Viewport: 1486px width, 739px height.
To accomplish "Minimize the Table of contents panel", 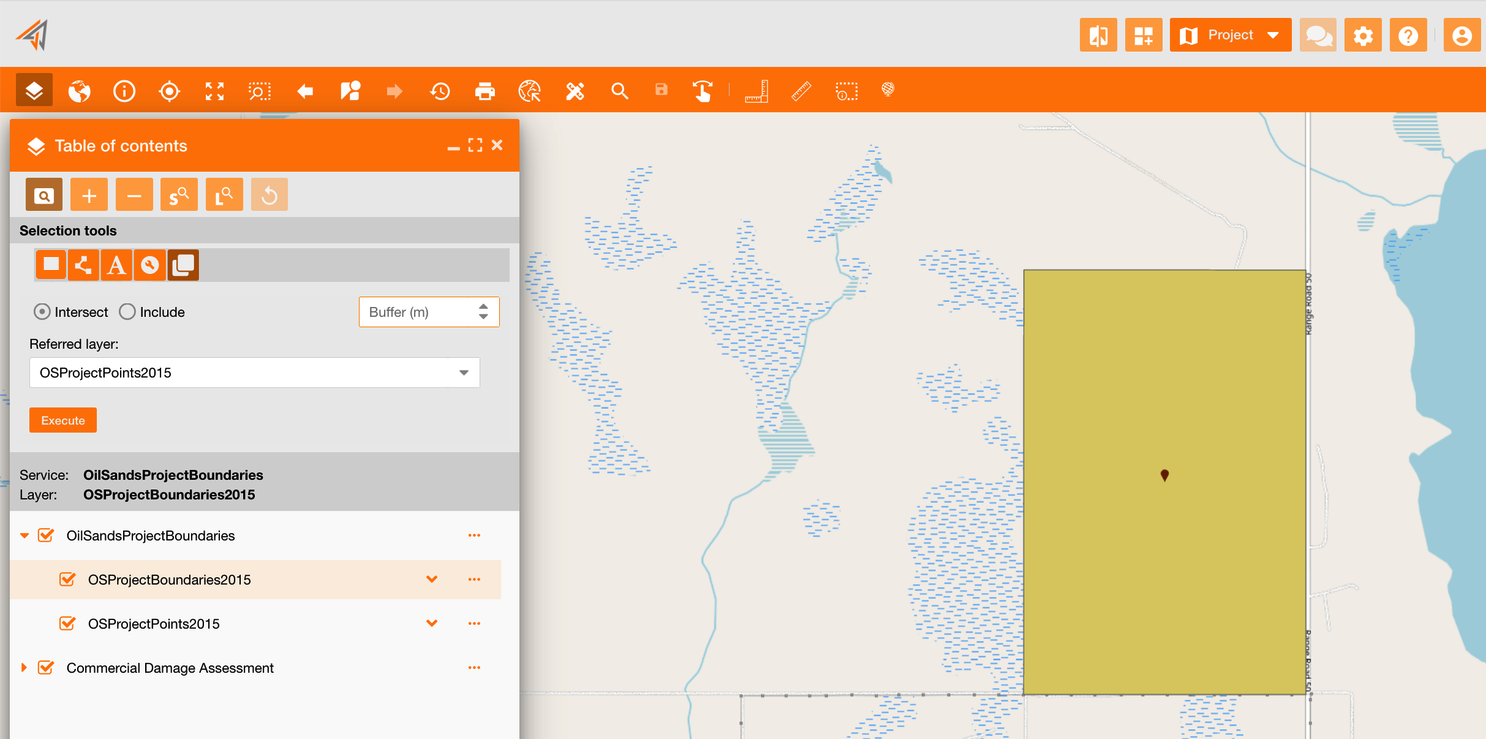I will pos(453,147).
